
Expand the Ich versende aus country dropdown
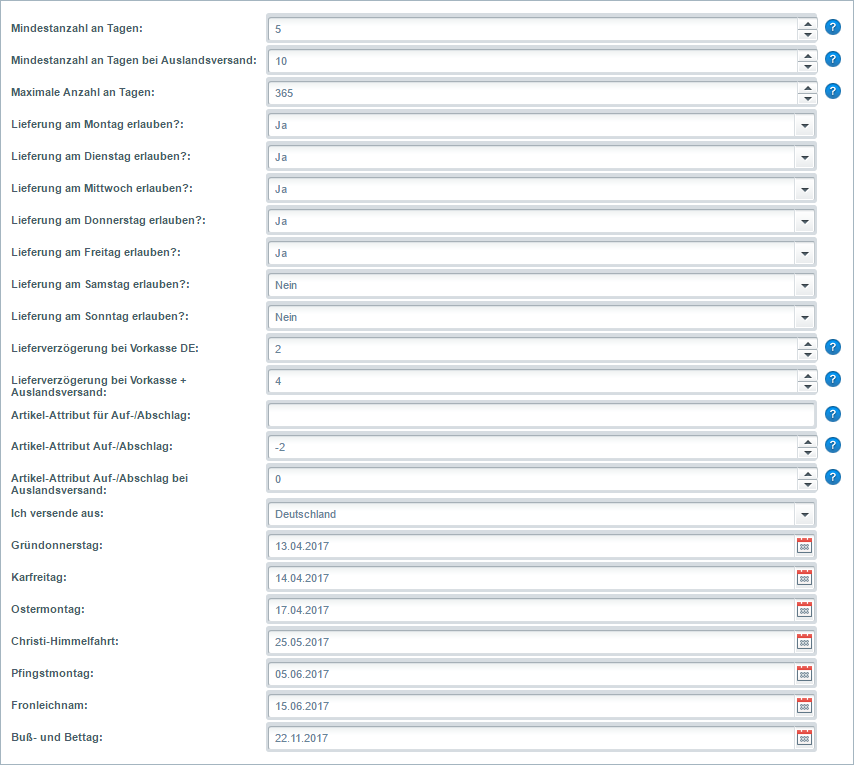pyautogui.click(x=804, y=514)
